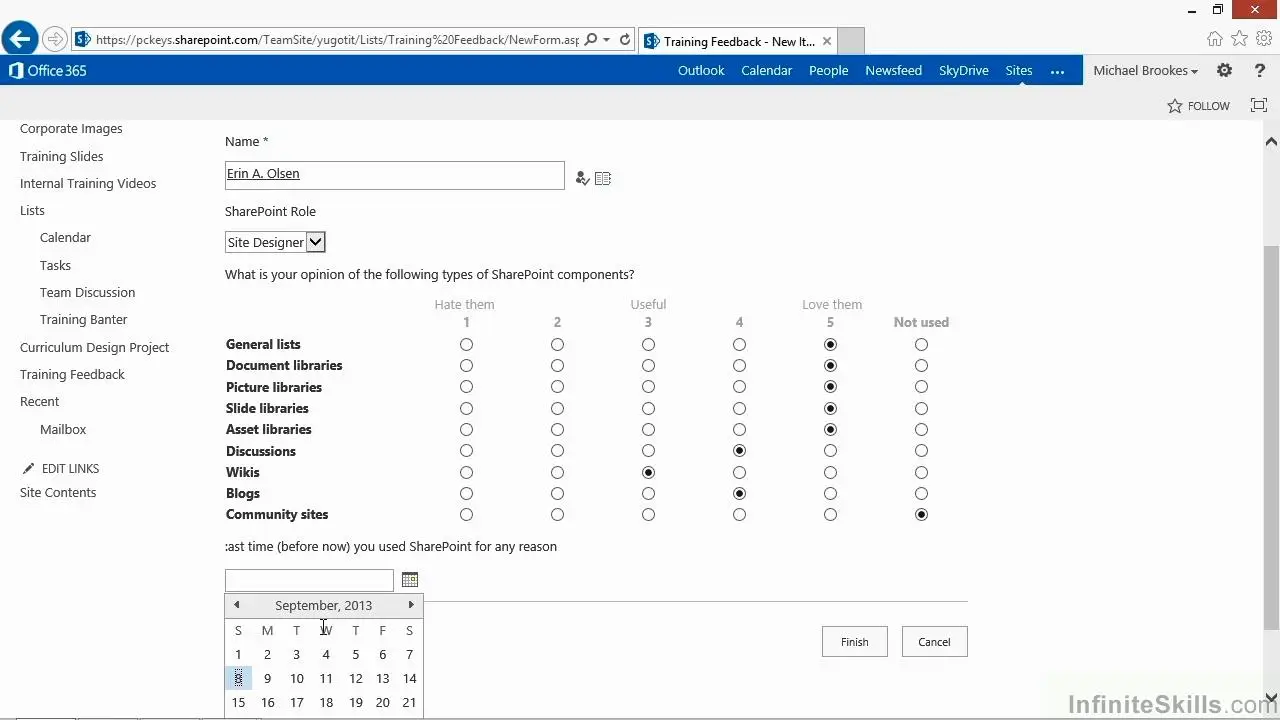Viewport: 1280px width, 720px height.
Task: Select rating 3 for Document libraries
Action: coord(648,365)
